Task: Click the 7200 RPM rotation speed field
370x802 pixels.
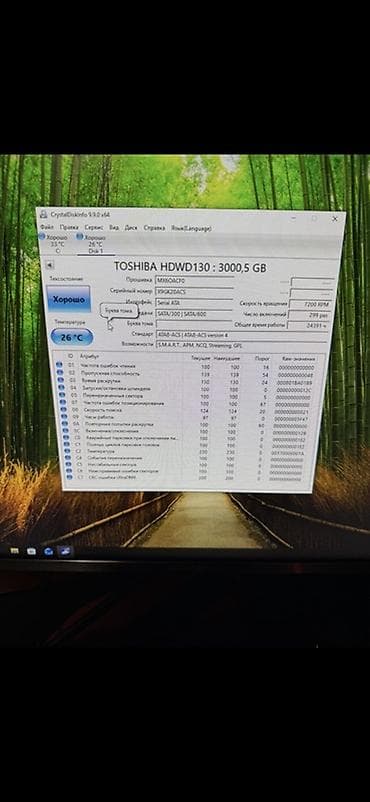Action: pyautogui.click(x=310, y=304)
